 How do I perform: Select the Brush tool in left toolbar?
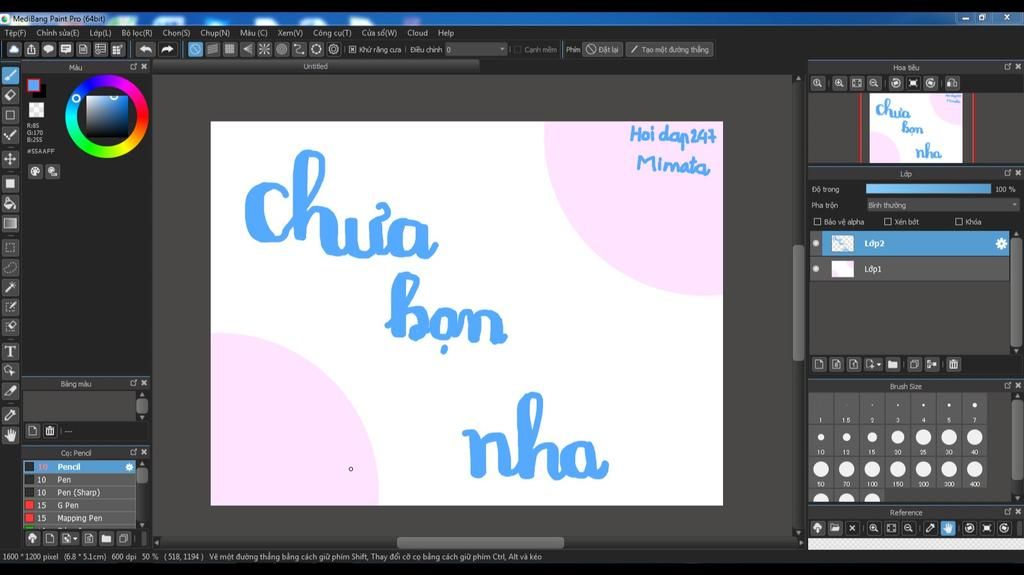point(10,75)
